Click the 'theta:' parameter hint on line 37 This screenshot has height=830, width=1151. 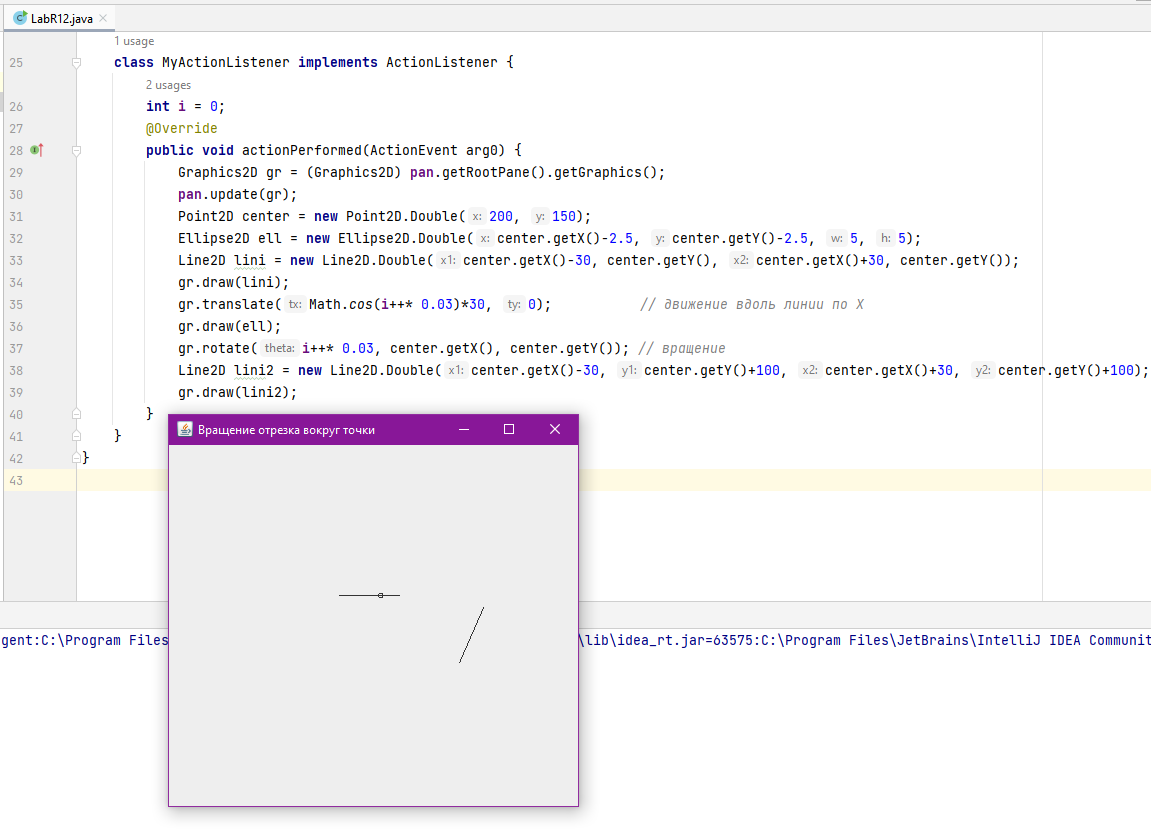(x=280, y=349)
